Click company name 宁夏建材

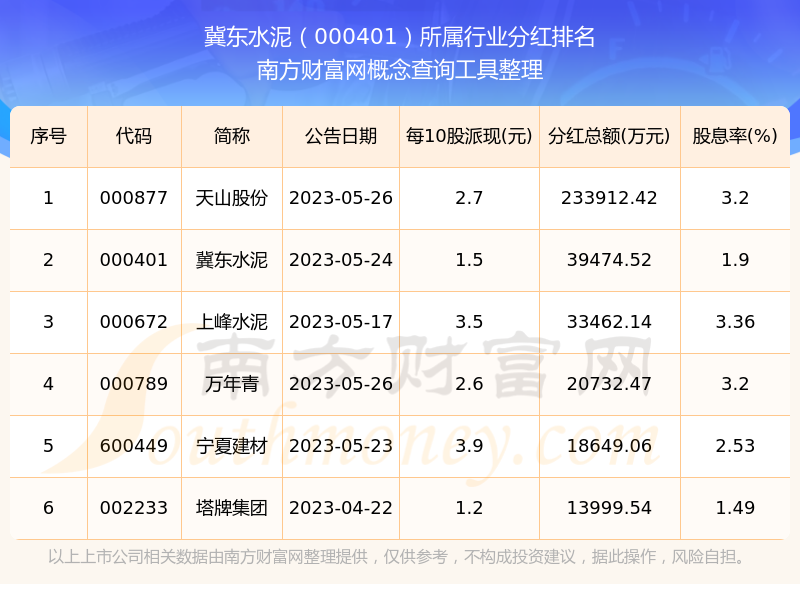pos(232,446)
